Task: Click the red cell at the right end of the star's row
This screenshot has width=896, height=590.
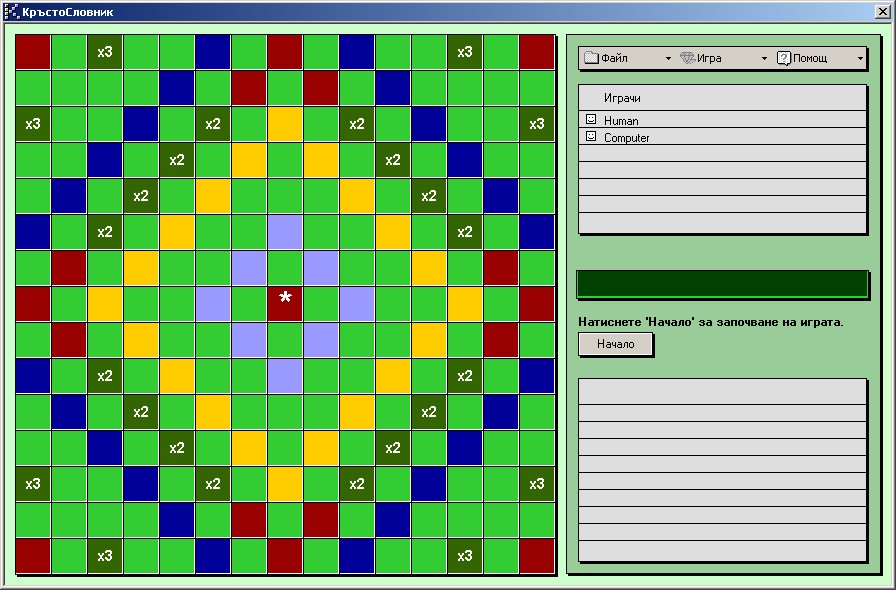Action: 537,304
